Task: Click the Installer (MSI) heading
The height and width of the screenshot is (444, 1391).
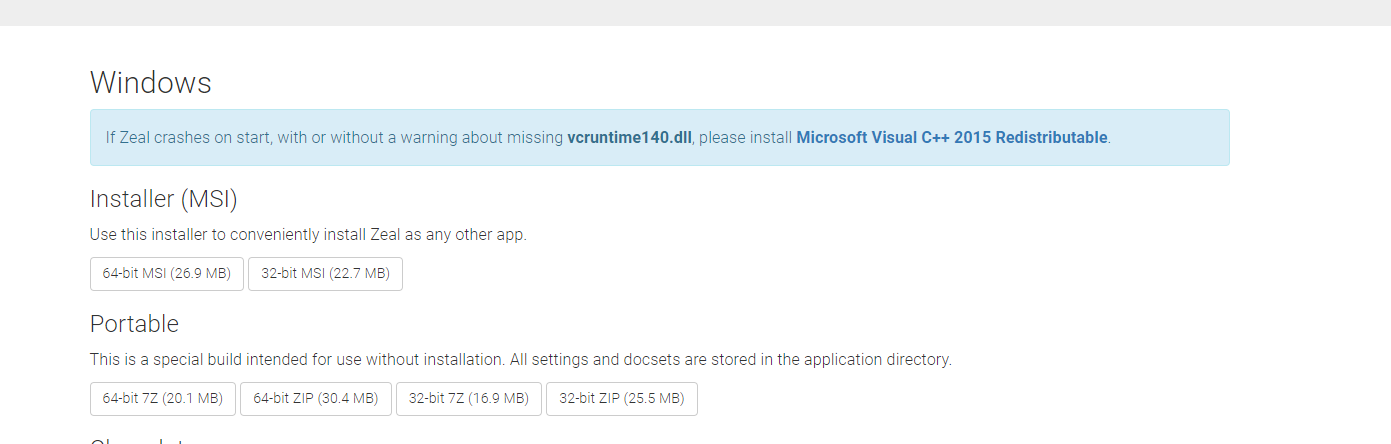Action: coord(164,199)
